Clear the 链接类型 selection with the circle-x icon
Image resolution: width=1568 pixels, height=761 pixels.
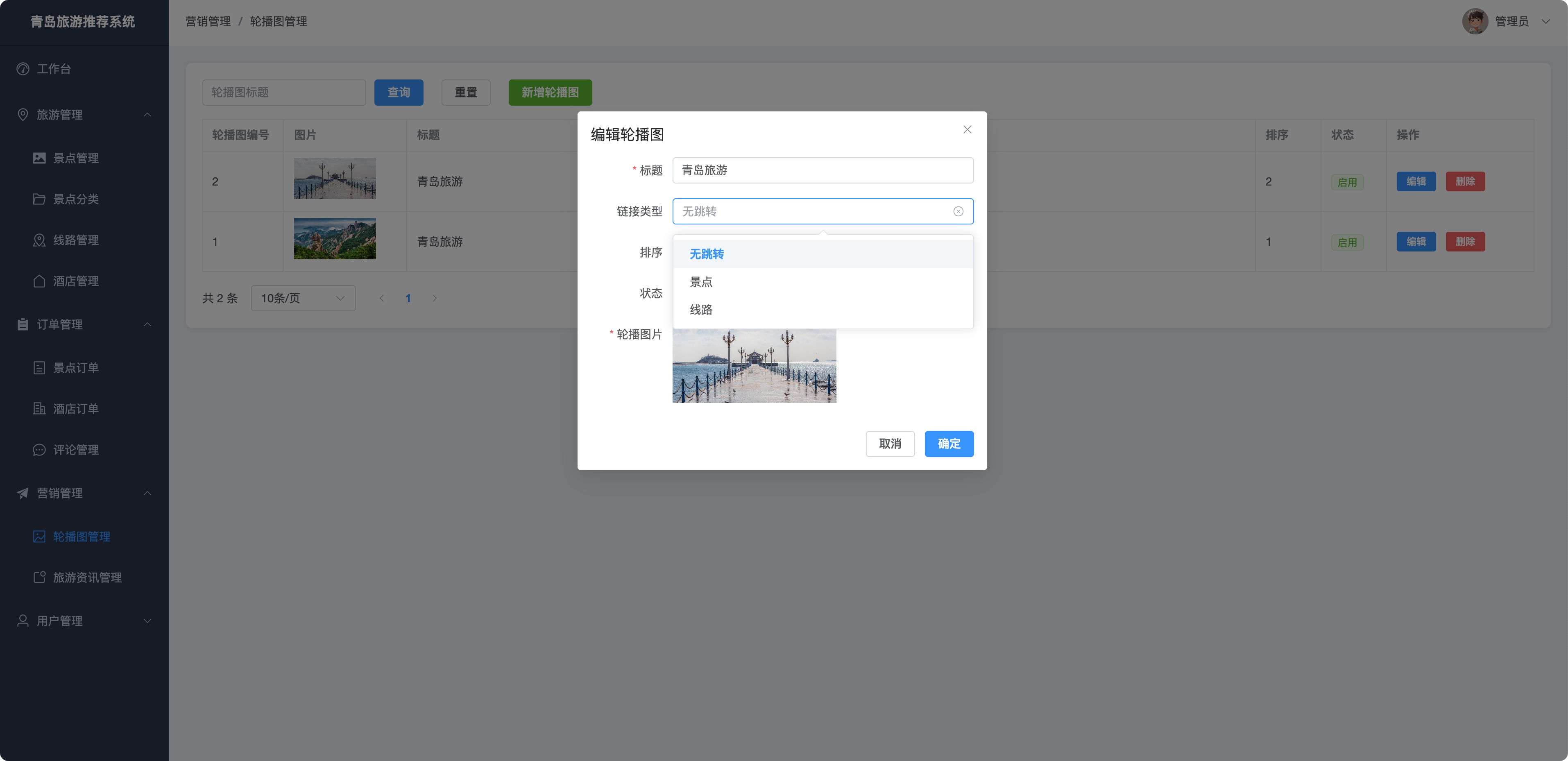958,211
